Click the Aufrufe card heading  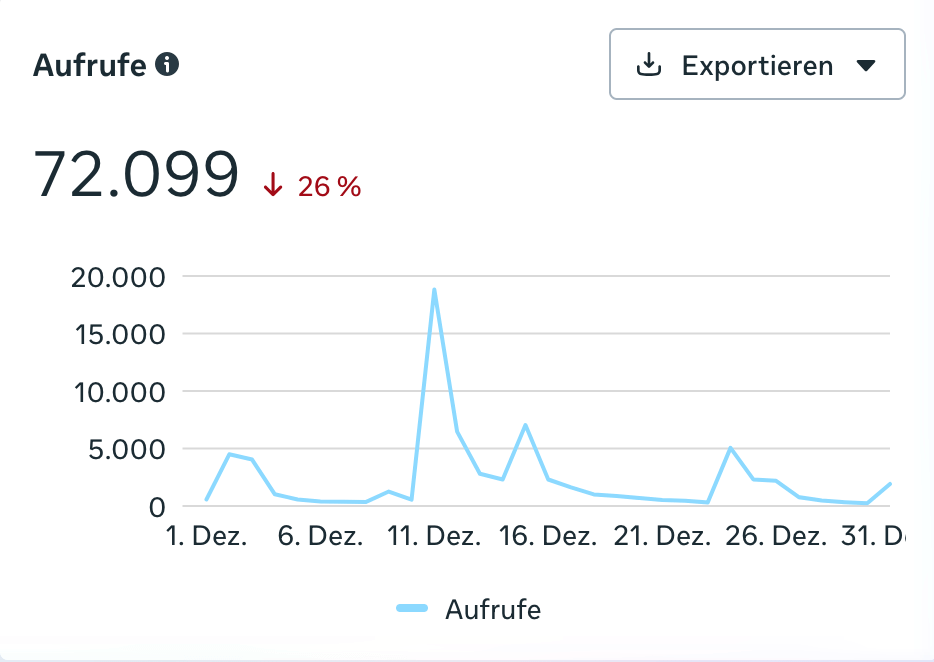(90, 66)
